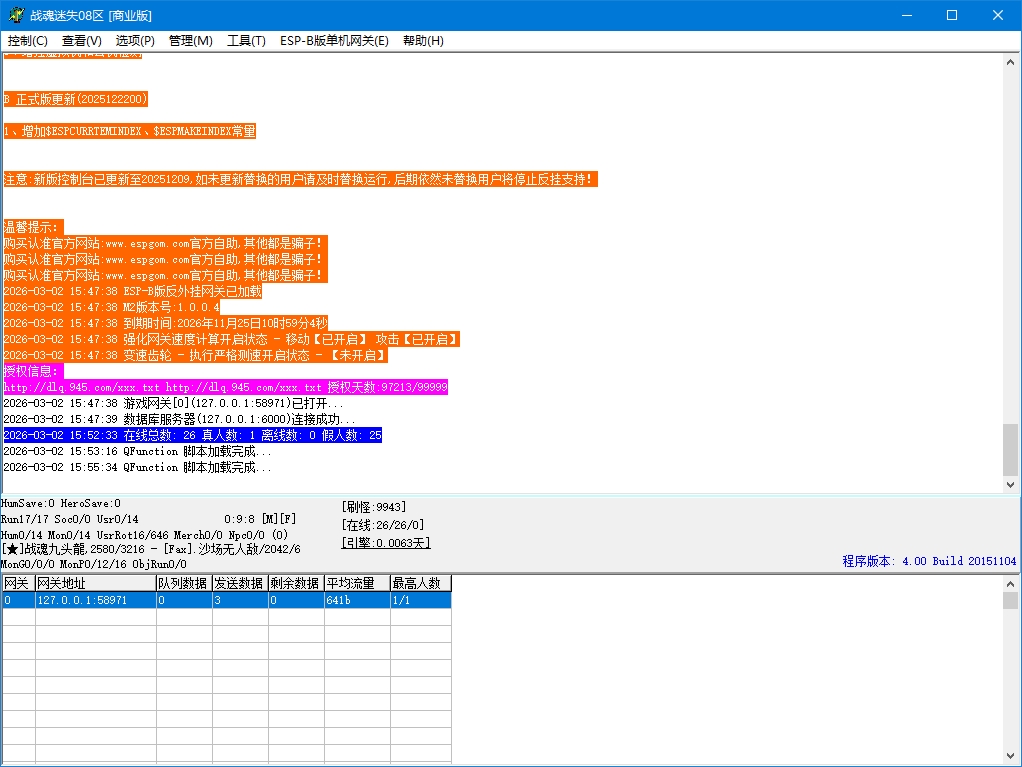Click the log panel scroll-up arrow
Image resolution: width=1022 pixels, height=767 pixels.
tap(1010, 60)
